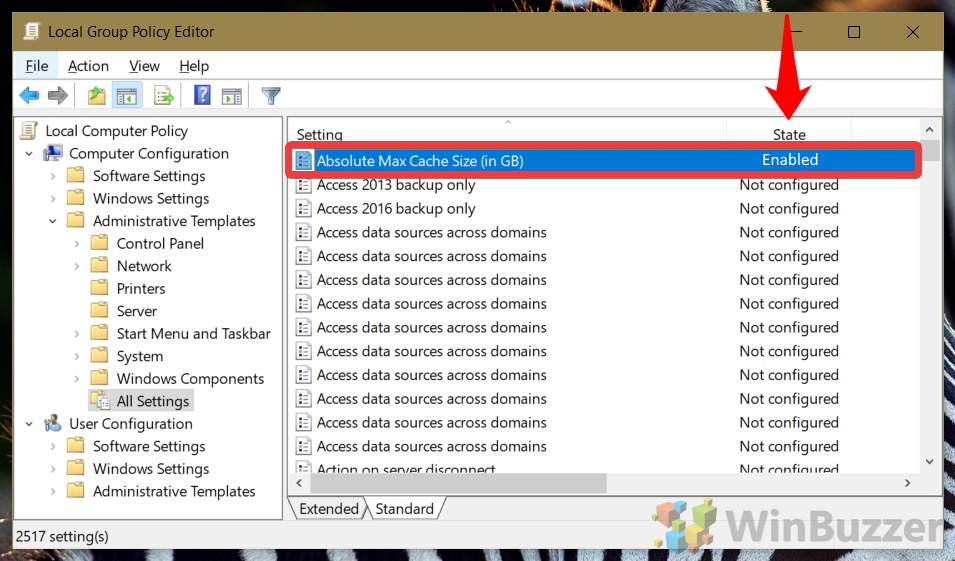Click the All Settings folder icon

[x=100, y=400]
